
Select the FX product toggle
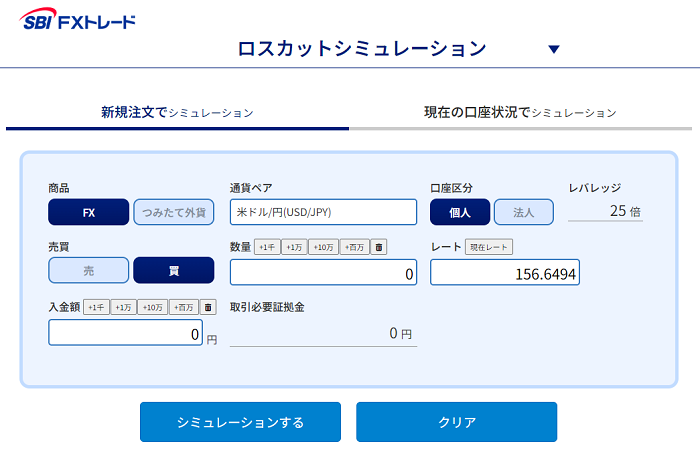pyautogui.click(x=88, y=212)
